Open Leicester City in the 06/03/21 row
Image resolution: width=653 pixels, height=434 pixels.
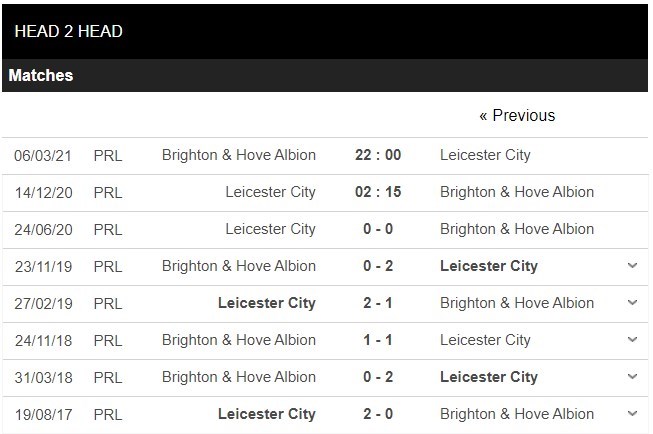click(485, 155)
